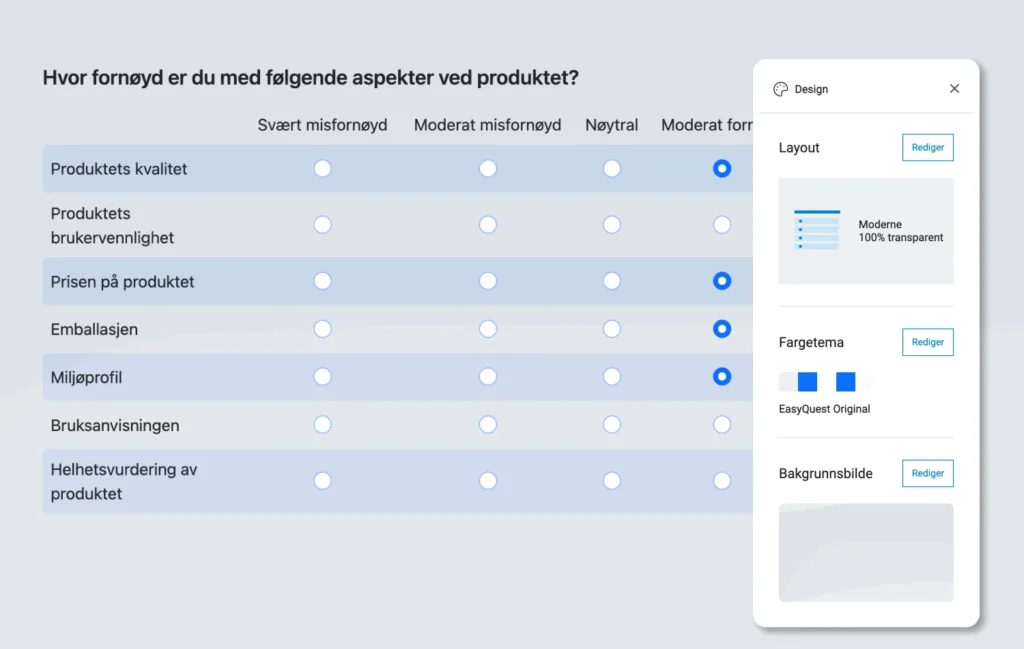Select Svært misfornøyd for Miljøprofil
The image size is (1024, 649).
[322, 377]
